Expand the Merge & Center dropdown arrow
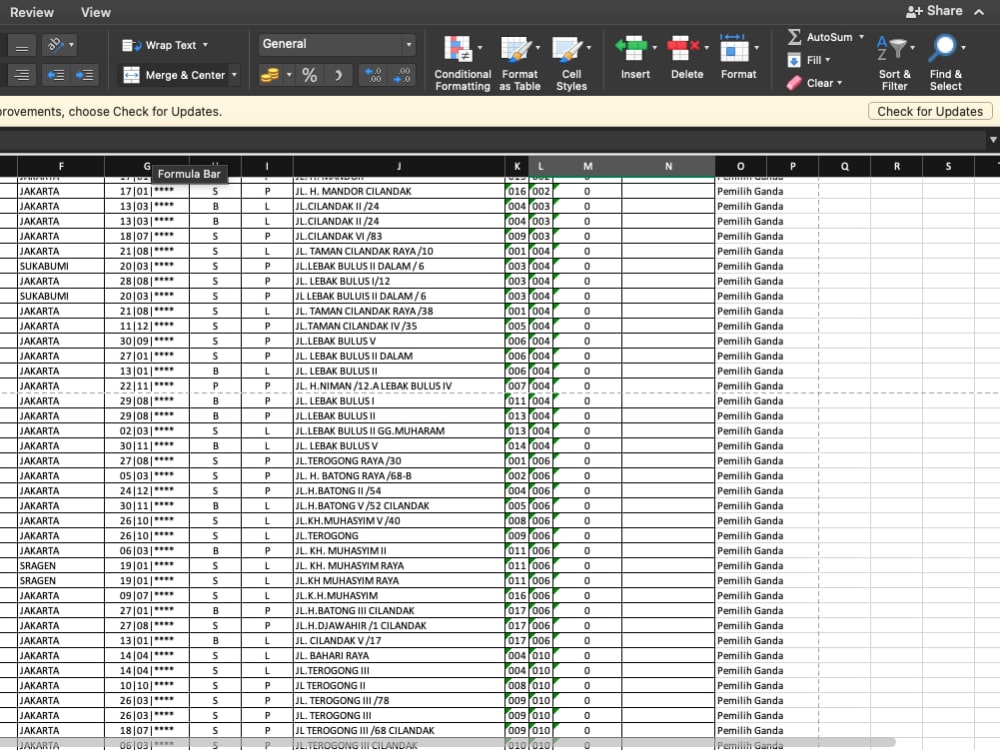1000x750 pixels. coord(234,75)
